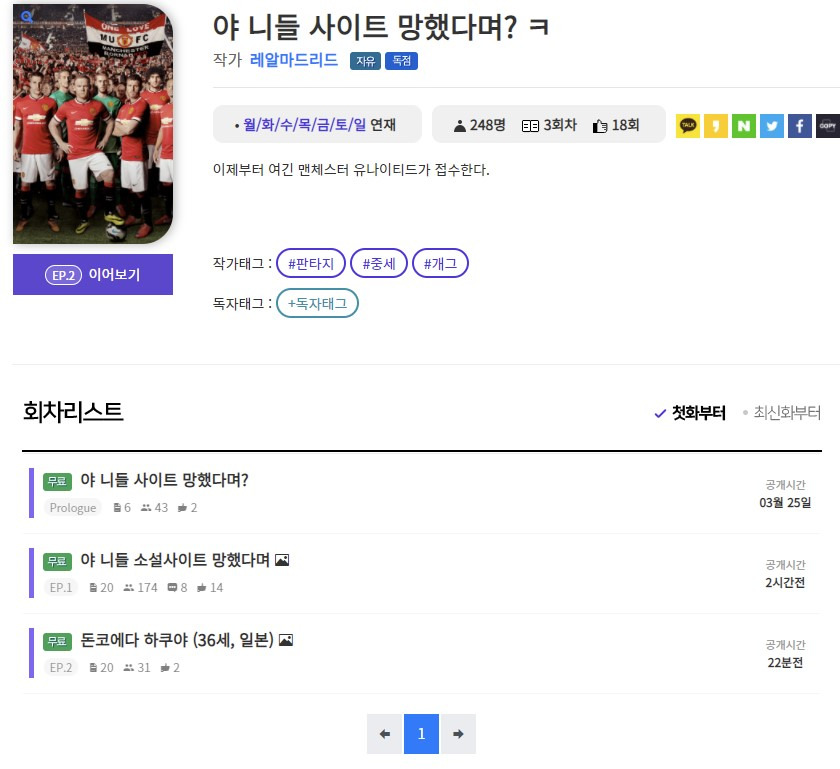Select page 1 in pagination
The height and width of the screenshot is (769, 840).
421,734
